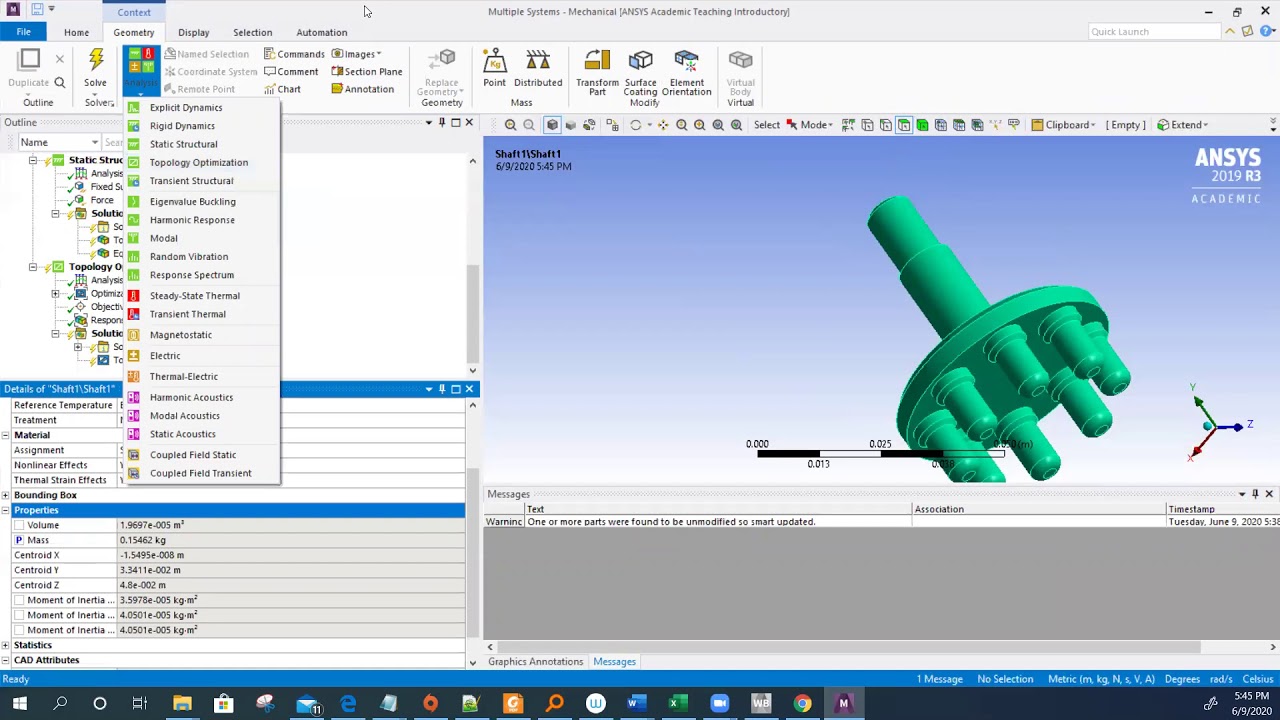Click the Find magnifier in Outline group
The width and height of the screenshot is (1280, 720).
[x=60, y=83]
